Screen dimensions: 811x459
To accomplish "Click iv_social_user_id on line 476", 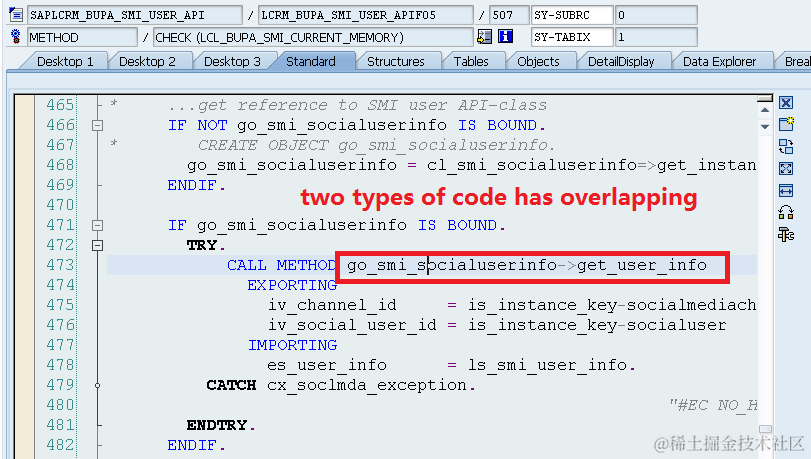I will pyautogui.click(x=352, y=325).
